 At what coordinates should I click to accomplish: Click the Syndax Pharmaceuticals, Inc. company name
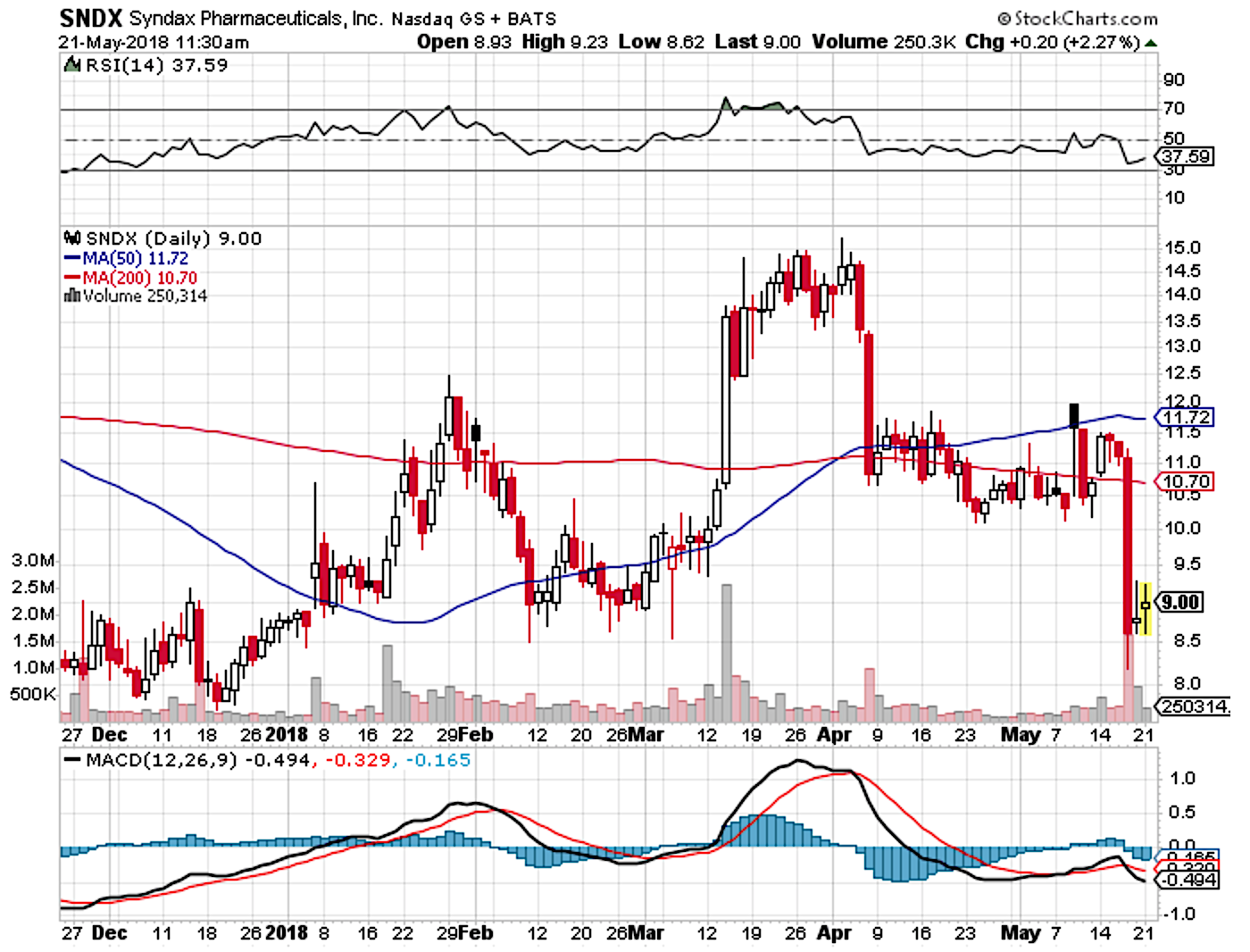pyautogui.click(x=256, y=19)
